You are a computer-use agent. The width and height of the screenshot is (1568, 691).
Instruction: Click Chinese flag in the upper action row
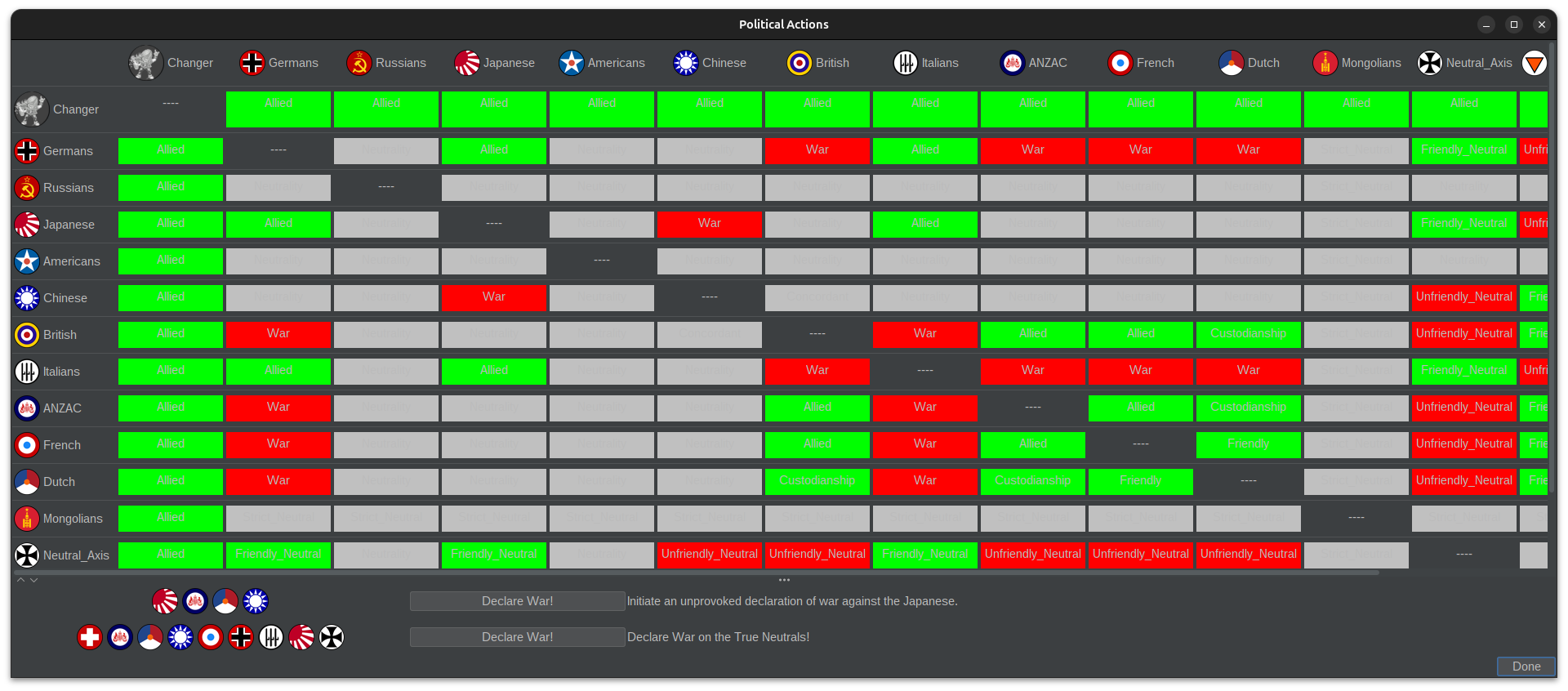point(256,601)
